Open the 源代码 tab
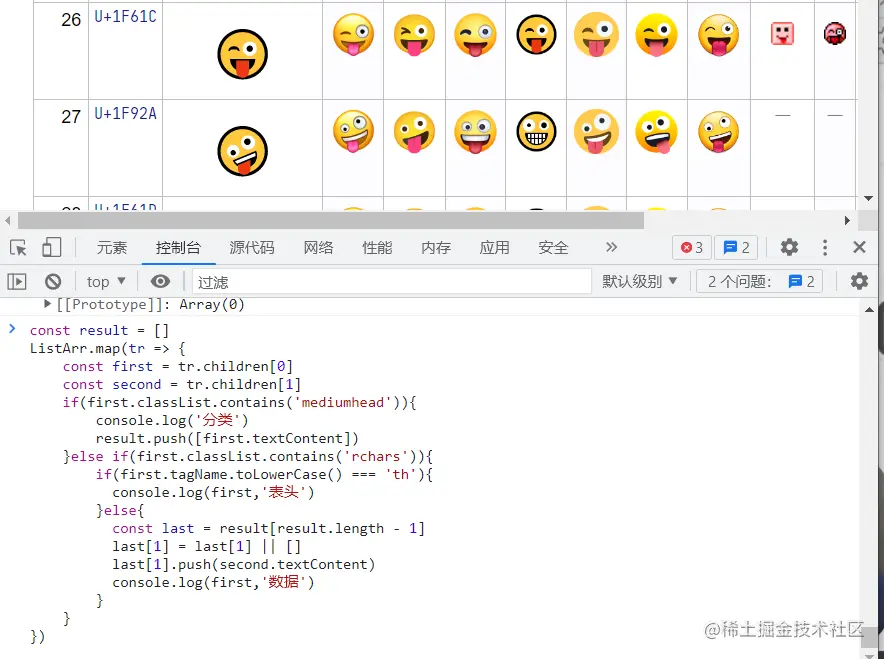This screenshot has width=884, height=659. (x=251, y=247)
